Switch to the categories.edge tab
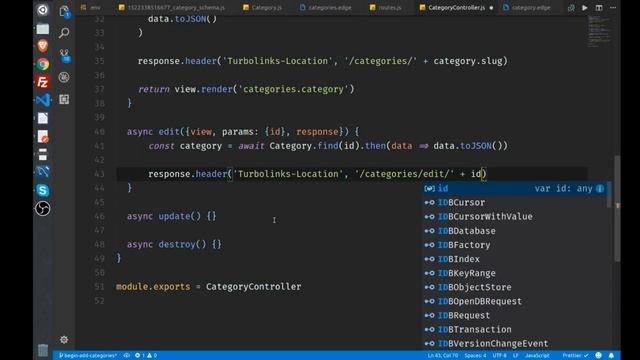640x360 pixels. [325, 8]
